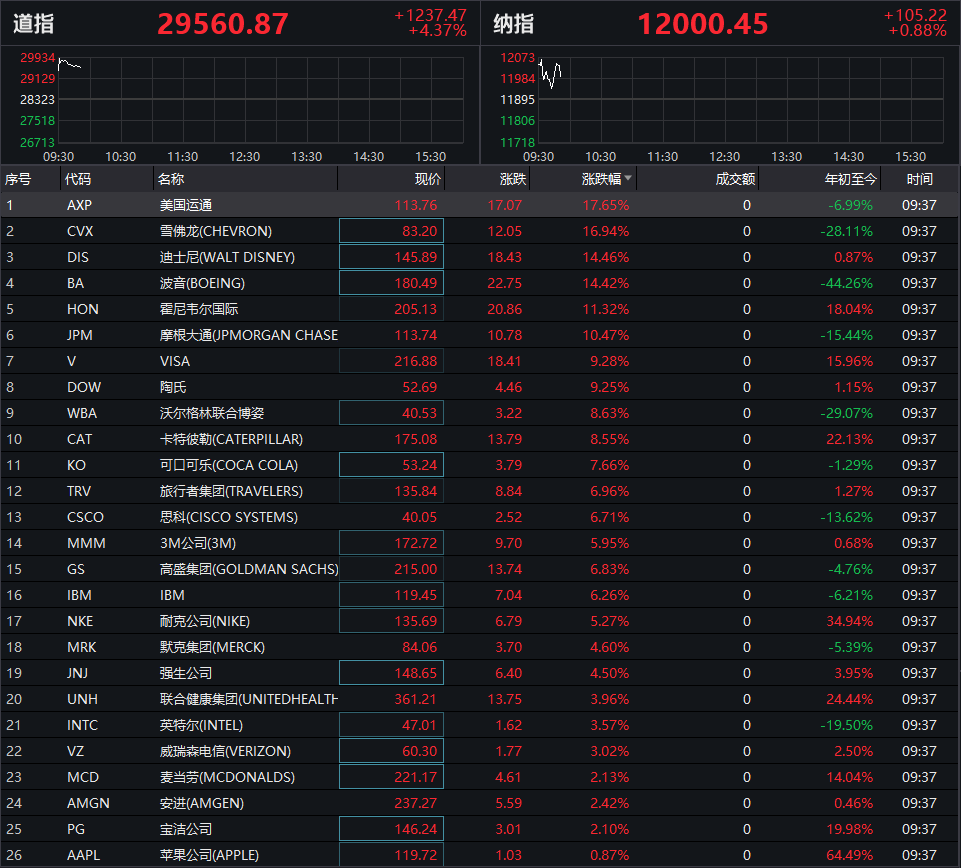Screen dimensions: 961x868
Task: Click JPM's percent change 10.47%
Action: click(606, 335)
